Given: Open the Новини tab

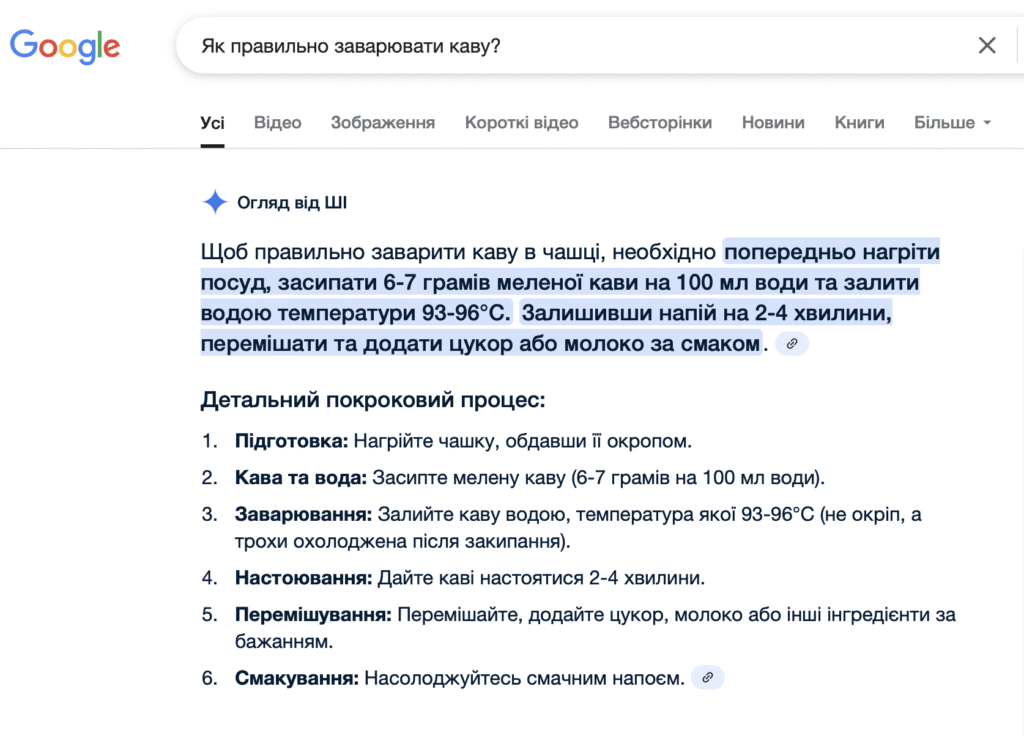Looking at the screenshot, I should click(773, 123).
